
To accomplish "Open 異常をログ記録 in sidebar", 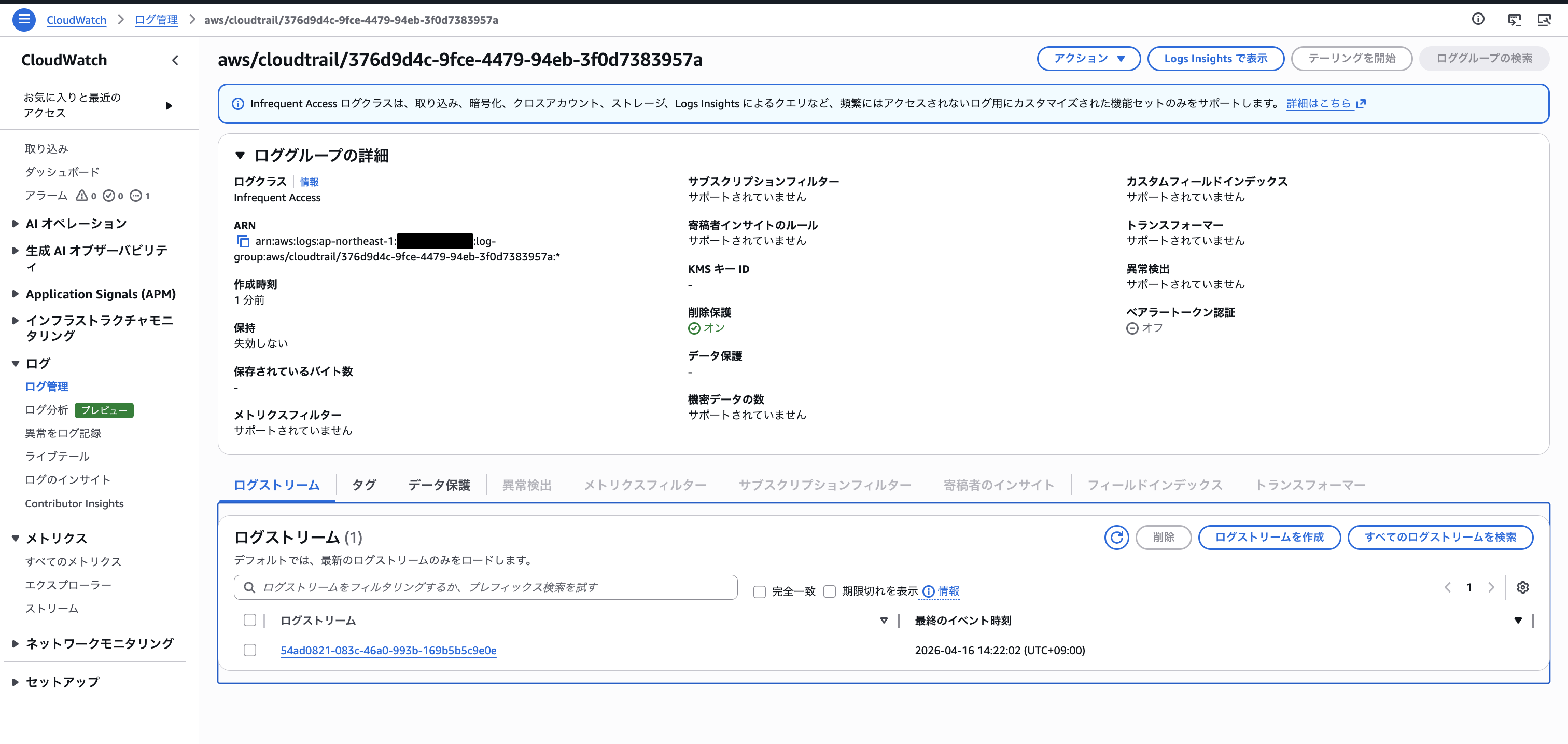I will [x=63, y=434].
